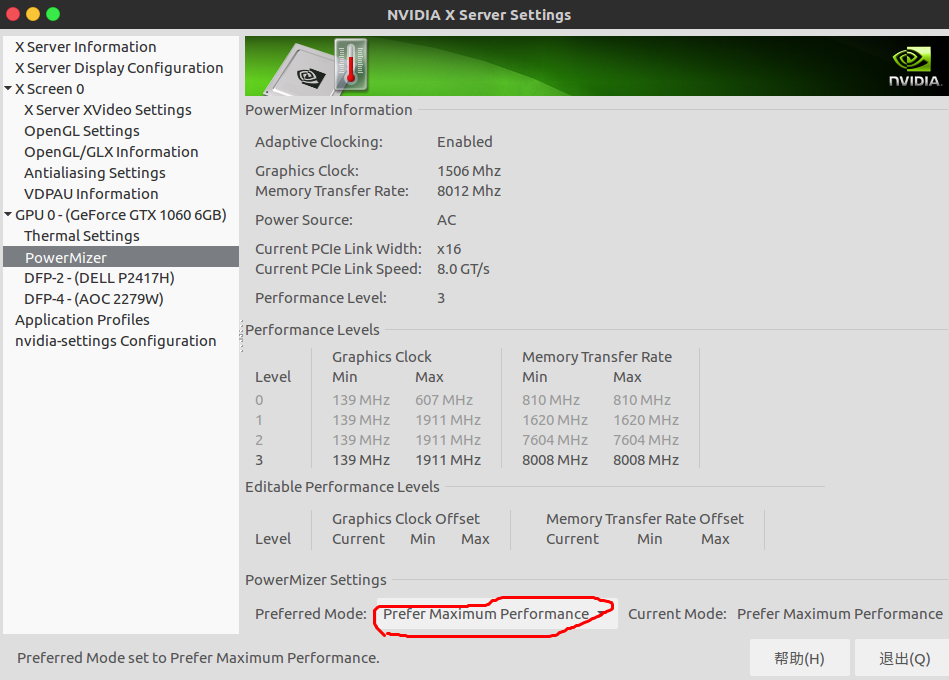Collapse the X Screen 0 tree entry
The width and height of the screenshot is (949, 680).
8,88
